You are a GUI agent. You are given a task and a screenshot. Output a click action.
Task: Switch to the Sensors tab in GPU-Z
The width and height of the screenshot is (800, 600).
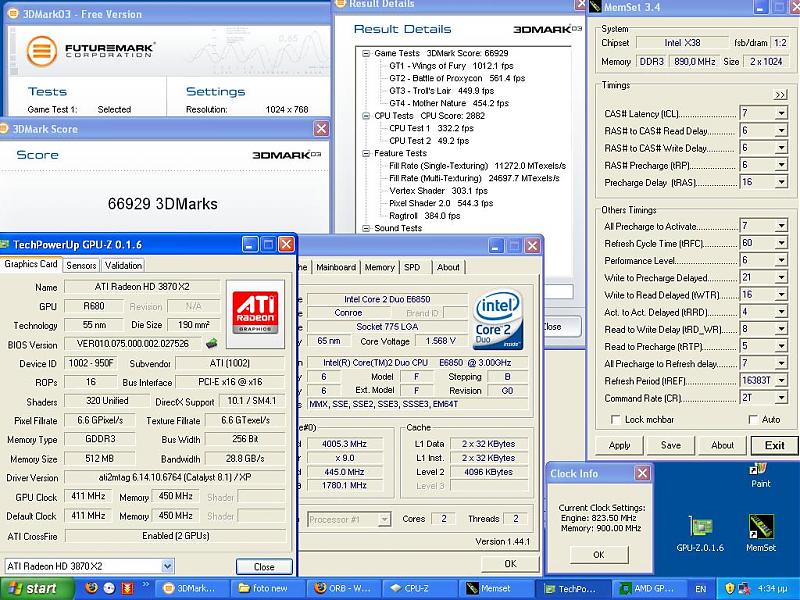point(81,266)
